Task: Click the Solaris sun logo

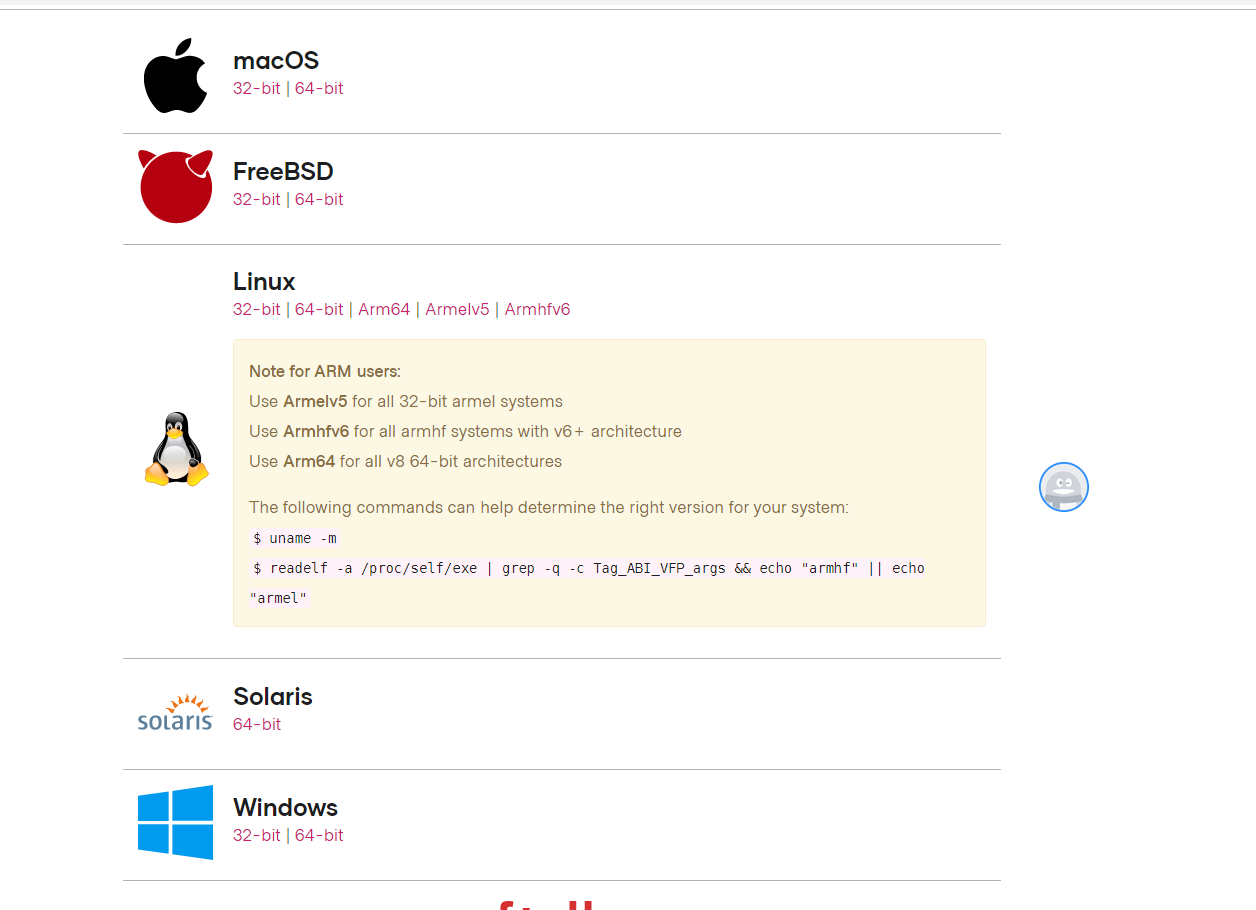Action: tap(175, 712)
